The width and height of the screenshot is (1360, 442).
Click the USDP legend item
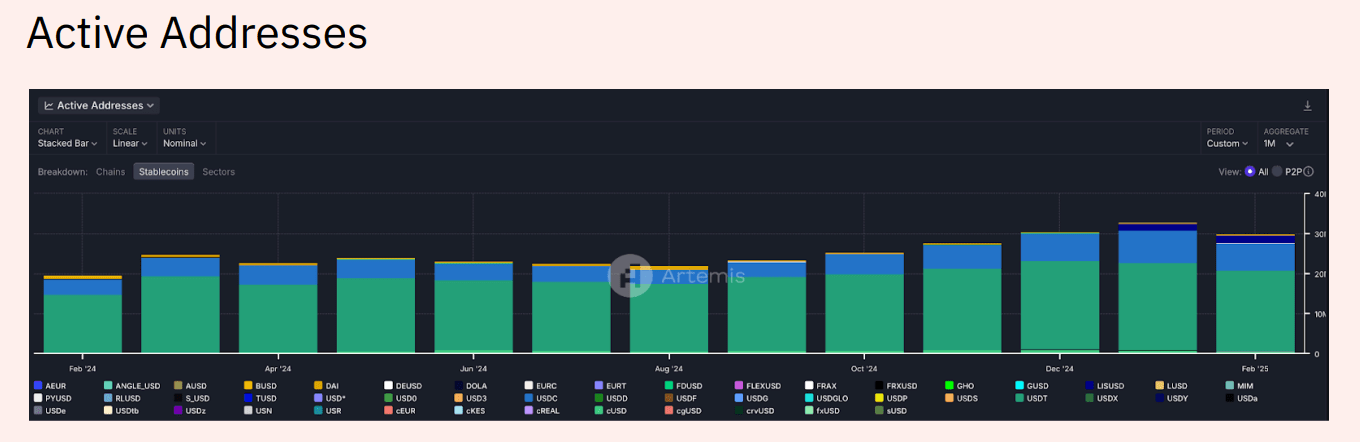tap(891, 398)
